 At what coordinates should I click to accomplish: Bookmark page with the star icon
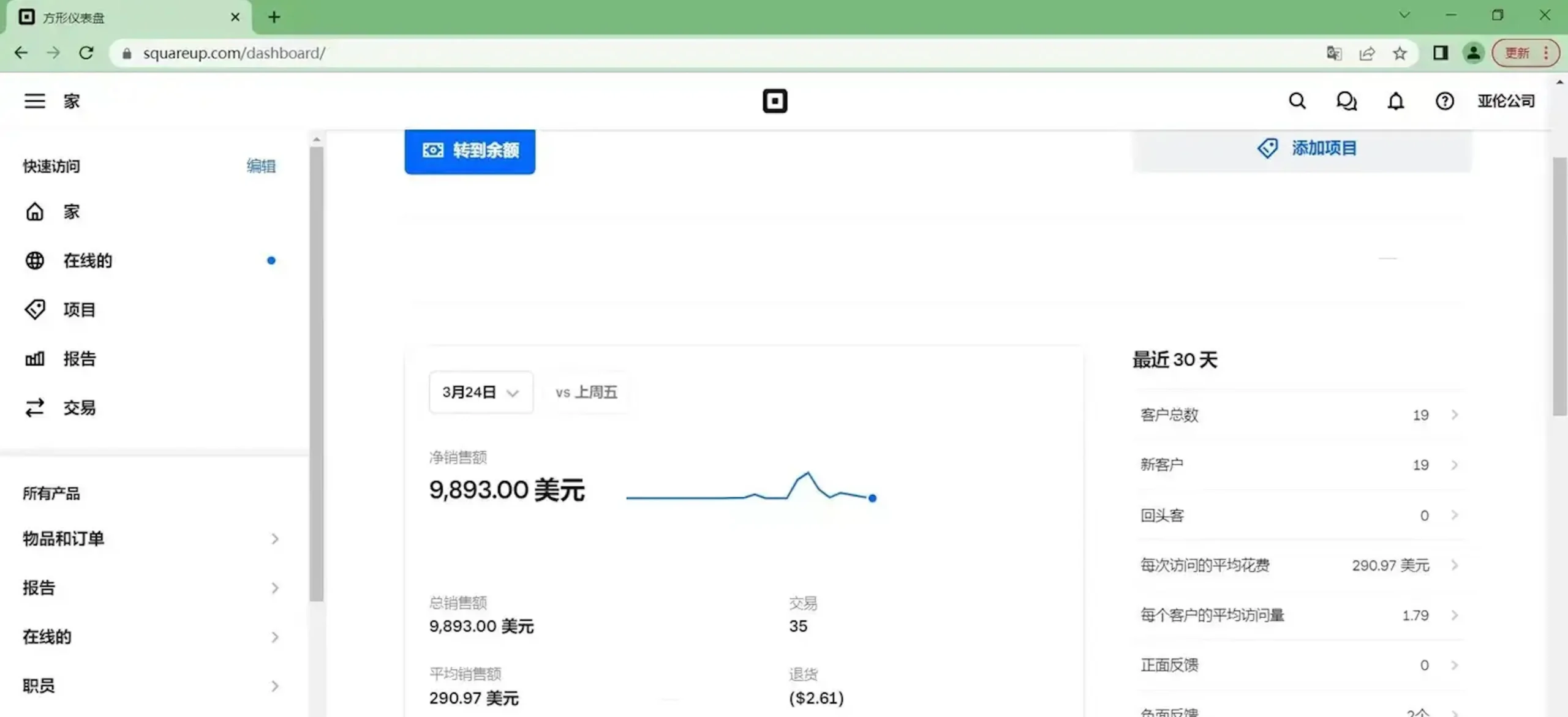pyautogui.click(x=1400, y=53)
